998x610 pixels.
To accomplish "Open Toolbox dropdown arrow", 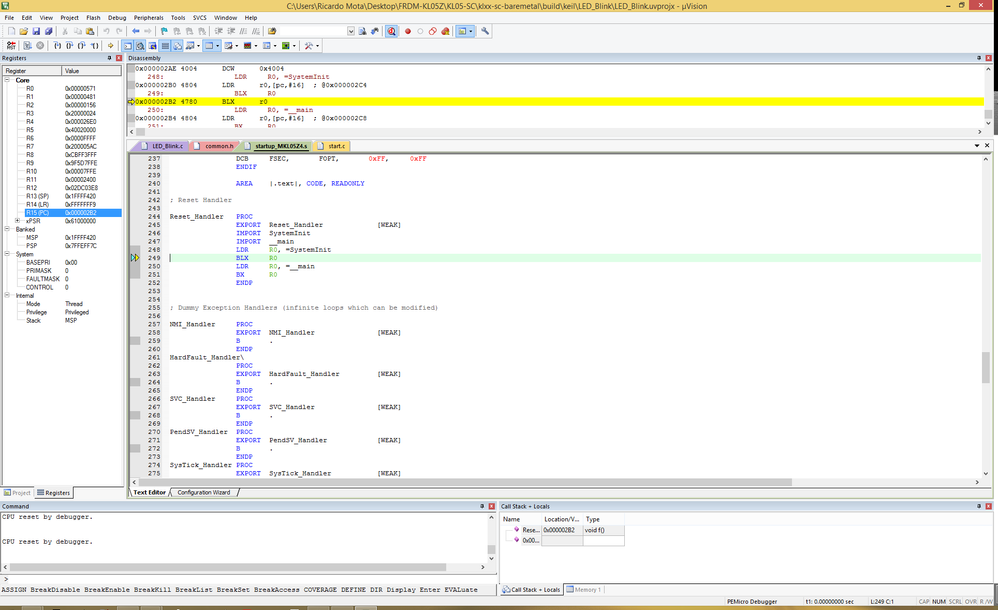I will (x=318, y=46).
